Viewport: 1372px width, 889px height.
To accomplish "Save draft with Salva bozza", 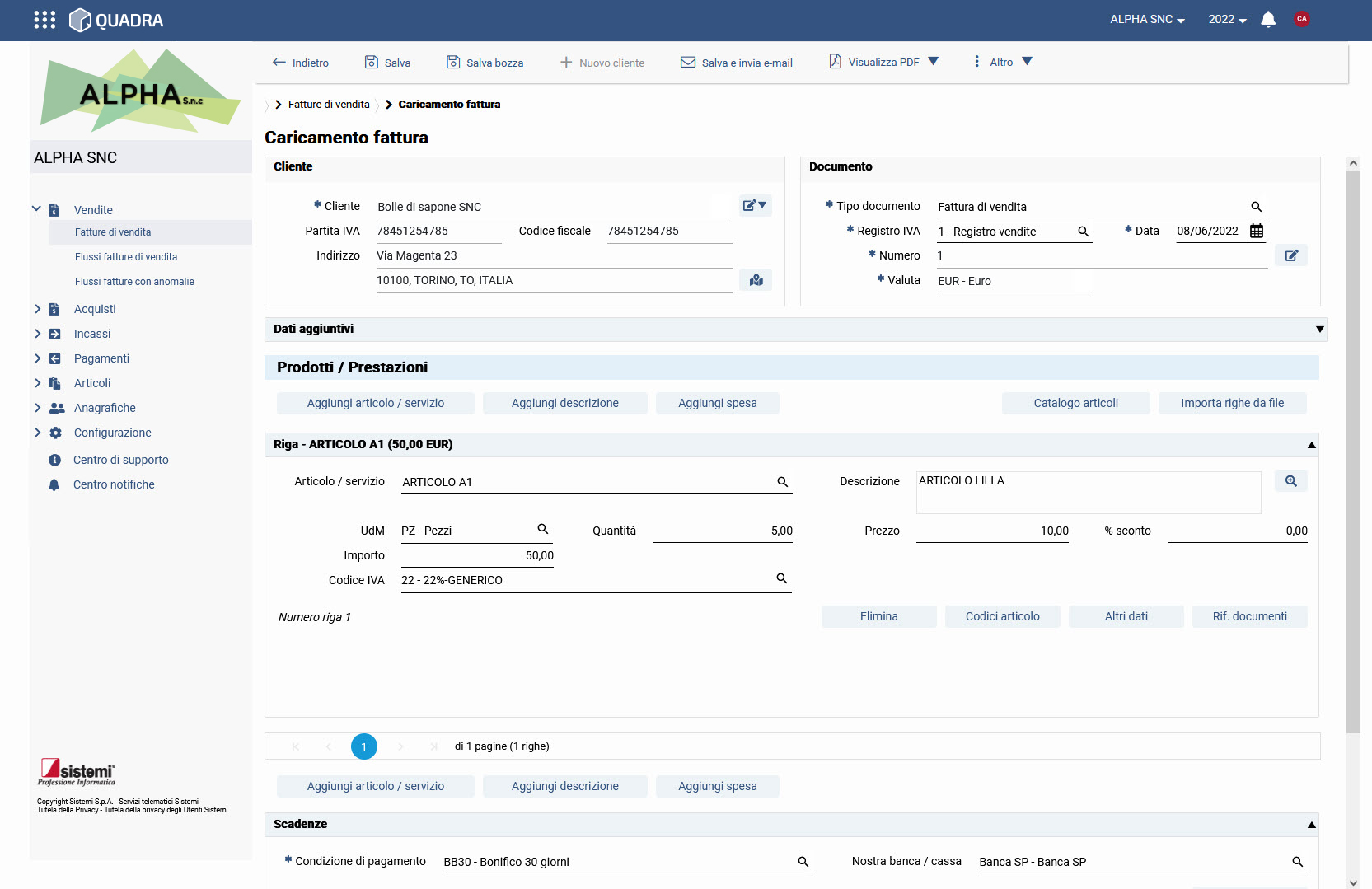I will click(485, 63).
